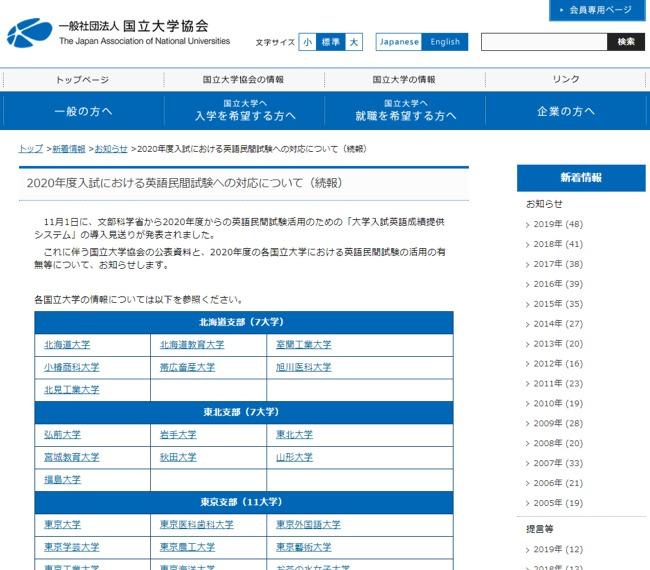Click 東北支部（7大学） table header
The height and width of the screenshot is (570, 650).
[x=244, y=412]
